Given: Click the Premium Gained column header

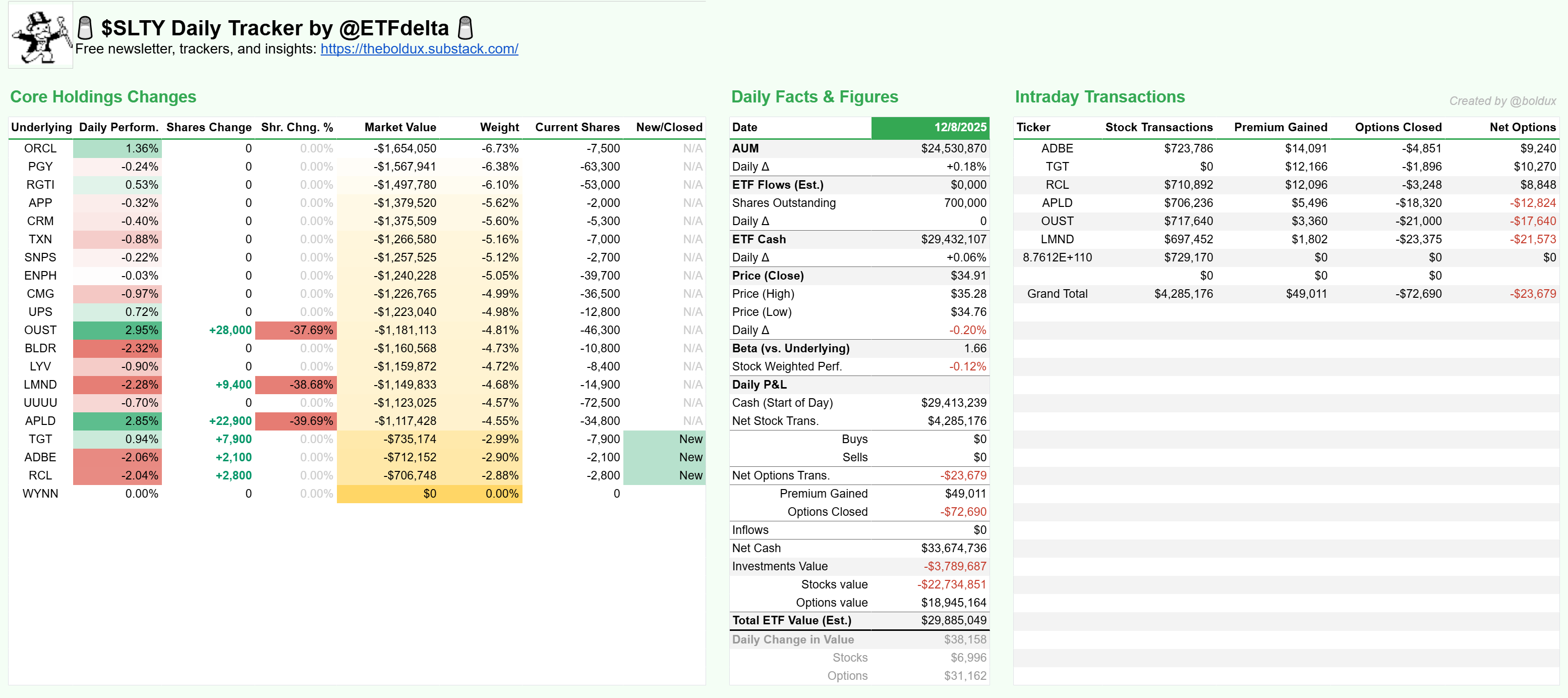Looking at the screenshot, I should [x=1280, y=127].
